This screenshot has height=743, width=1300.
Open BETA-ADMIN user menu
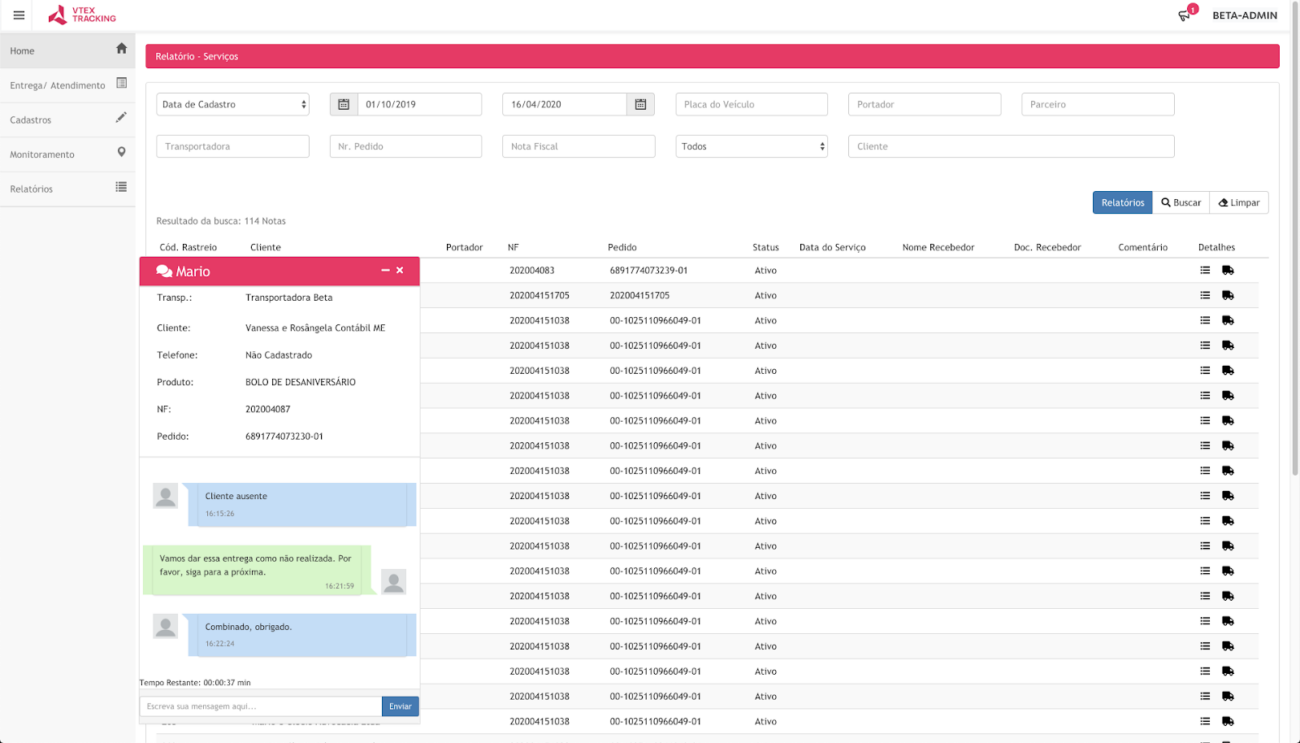(1244, 15)
